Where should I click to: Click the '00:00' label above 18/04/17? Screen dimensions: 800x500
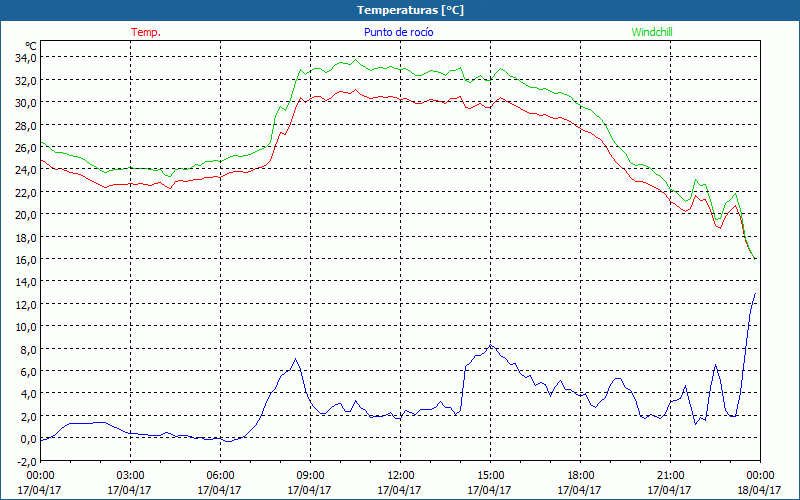[760, 475]
